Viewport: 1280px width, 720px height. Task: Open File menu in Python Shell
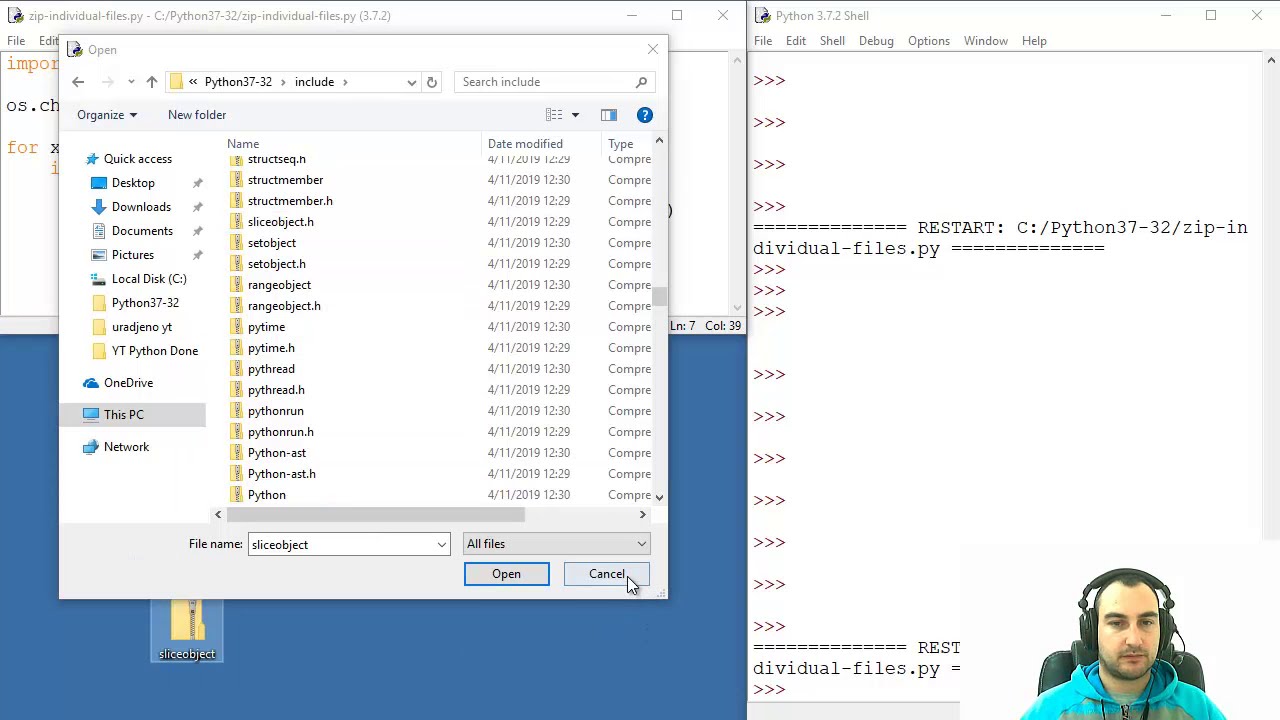click(763, 41)
